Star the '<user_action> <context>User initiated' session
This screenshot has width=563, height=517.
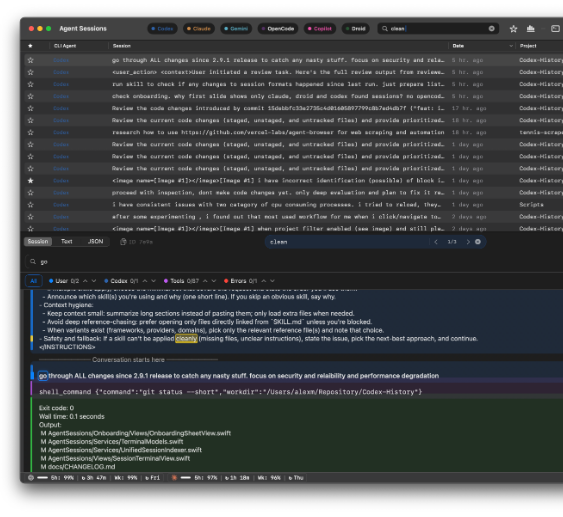(31, 72)
